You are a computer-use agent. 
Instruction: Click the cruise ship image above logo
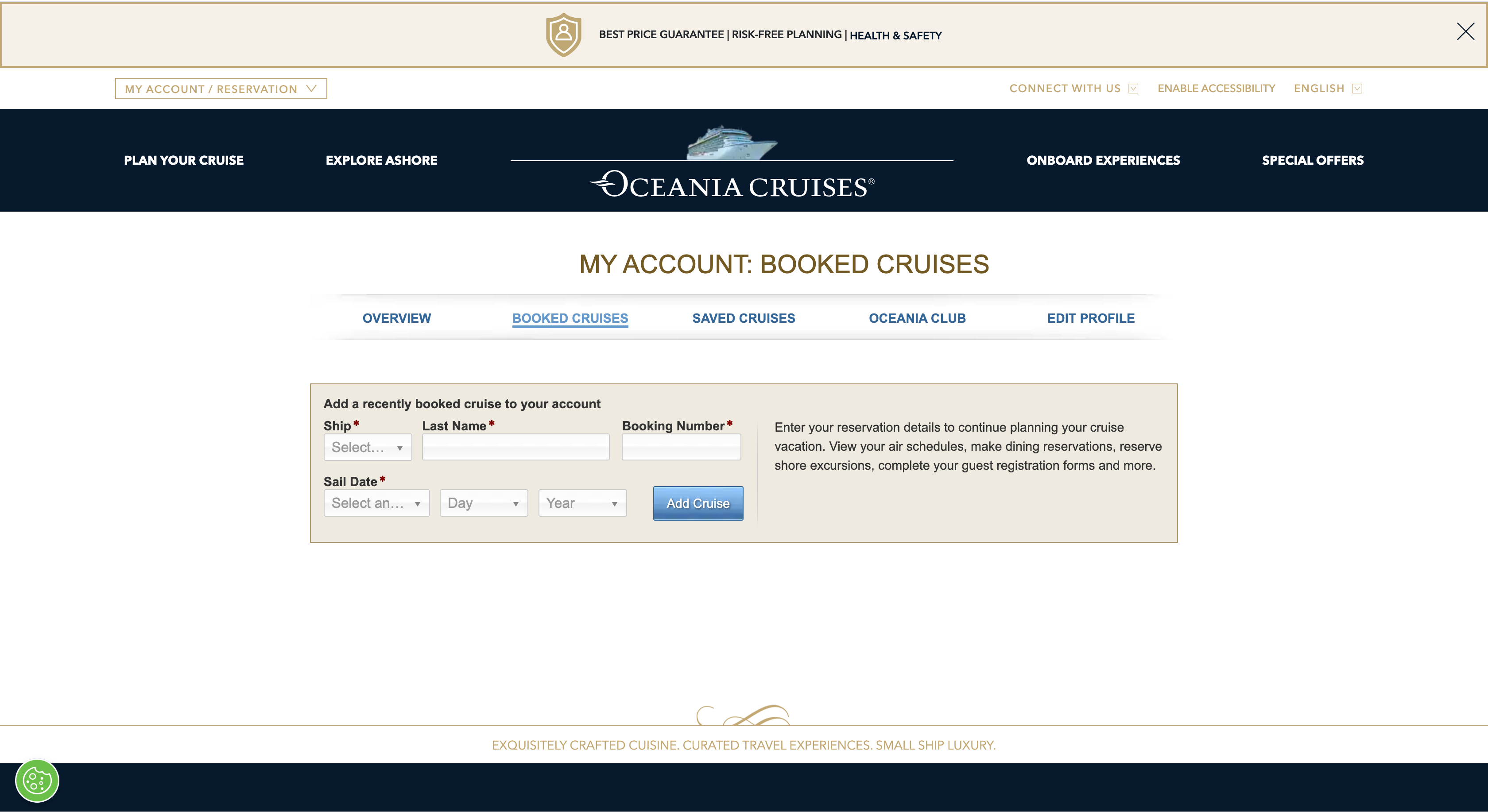coord(732,142)
